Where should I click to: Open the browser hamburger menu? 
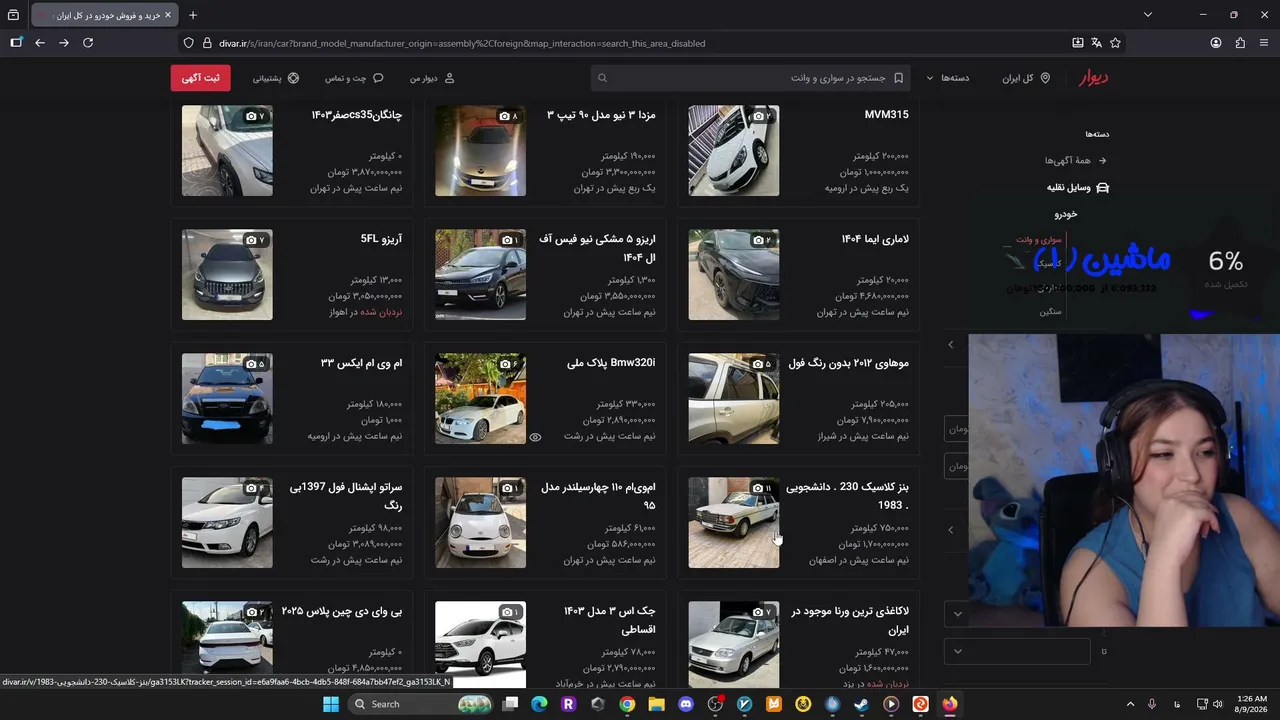[x=1264, y=43]
